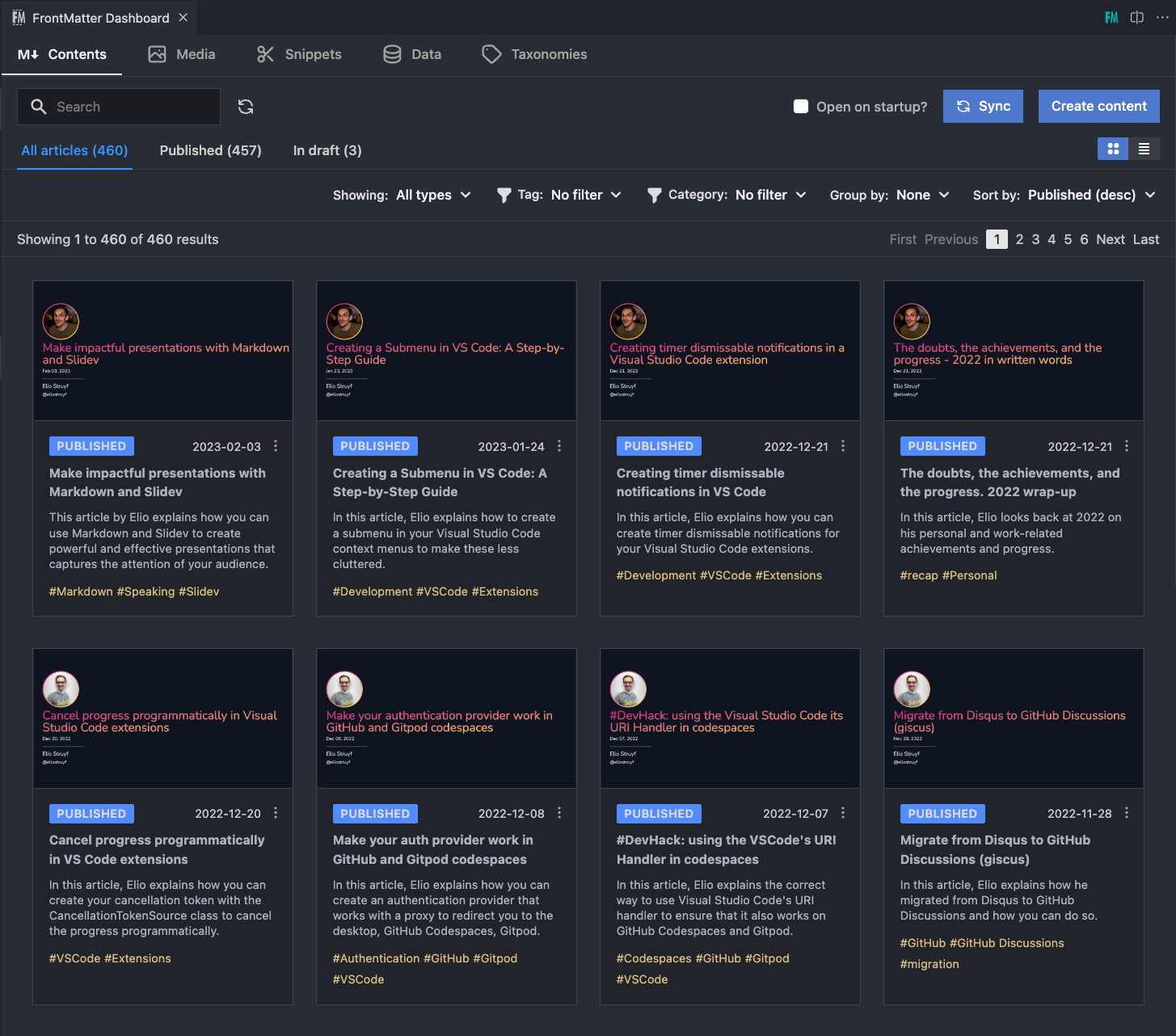
Task: Open the Media tab
Action: (x=182, y=55)
